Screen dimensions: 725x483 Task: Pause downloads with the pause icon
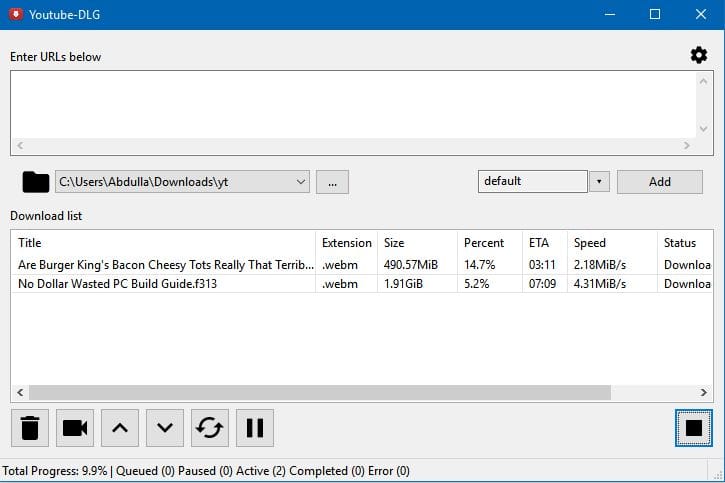tap(255, 428)
